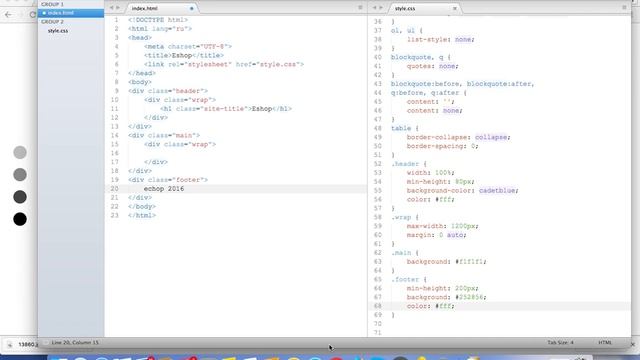Open tab list dropdown of left pane
The height and width of the screenshot is (360, 640).
point(360,7)
